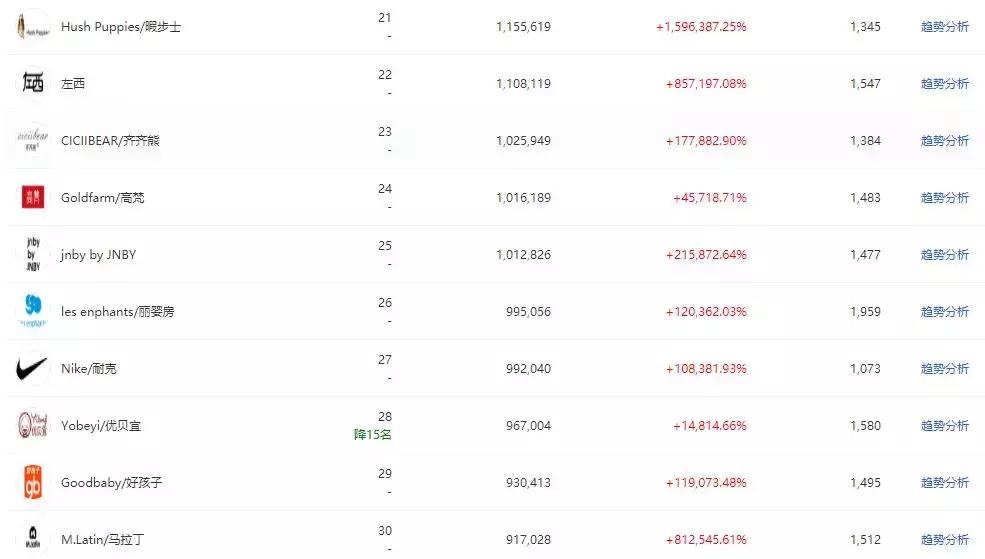Open 趋势分析 for 左西

tap(944, 84)
